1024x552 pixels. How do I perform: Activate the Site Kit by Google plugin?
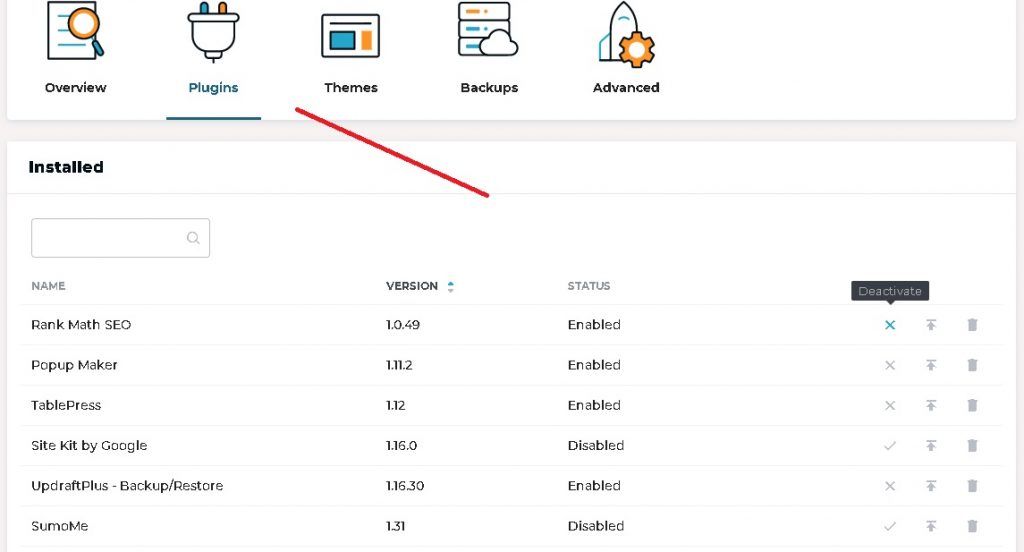[889, 446]
